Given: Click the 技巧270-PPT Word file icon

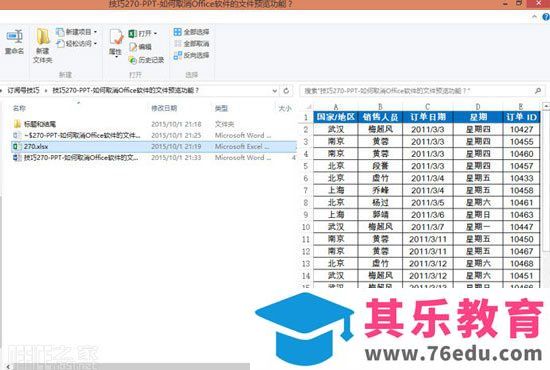Looking at the screenshot, I should click(16, 158).
